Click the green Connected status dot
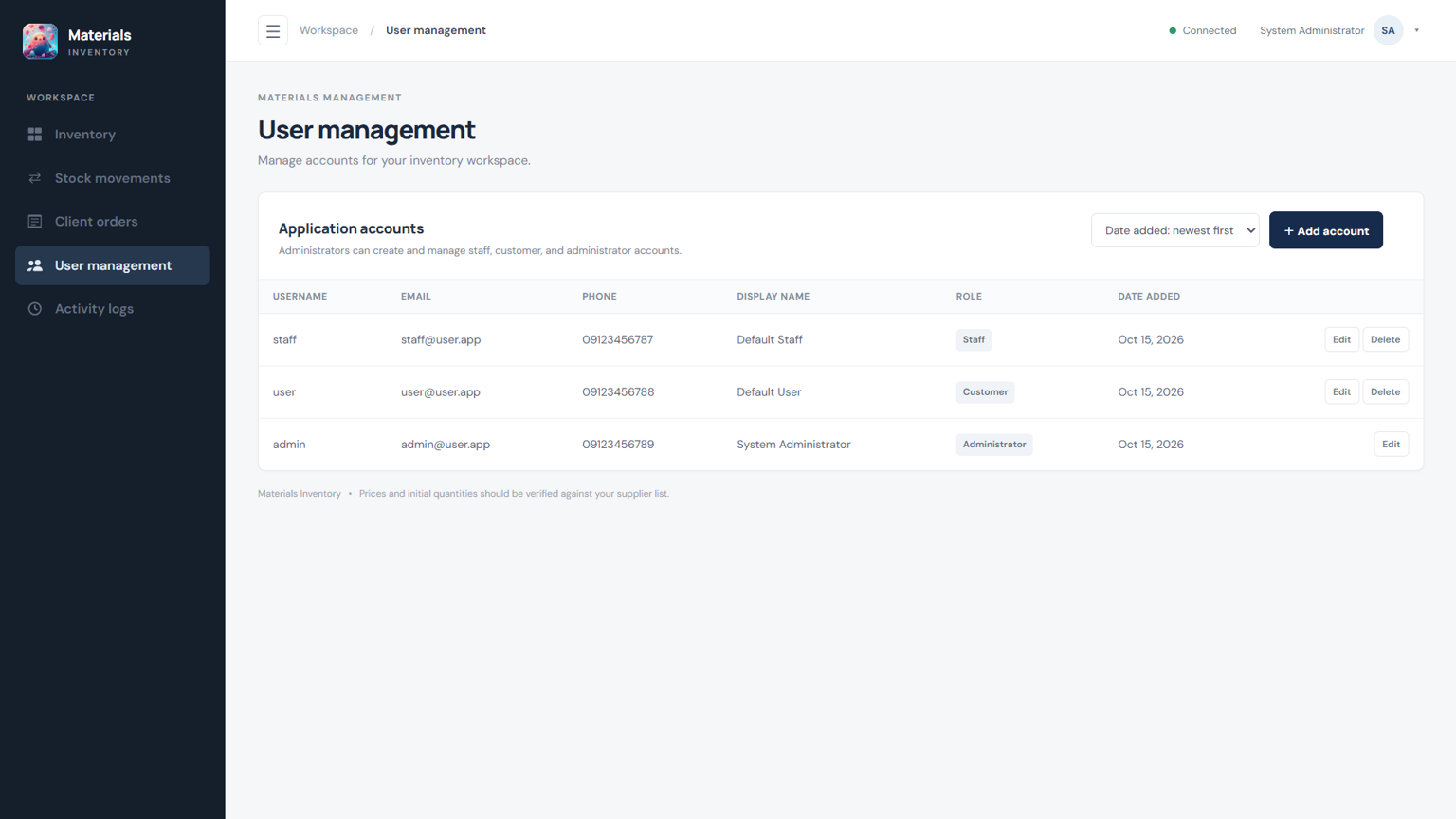The height and width of the screenshot is (819, 1456). [x=1173, y=31]
